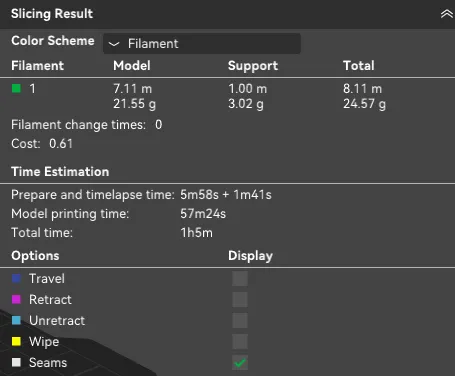Click the cyan Unretract color icon
The width and height of the screenshot is (455, 376).
click(x=16, y=320)
